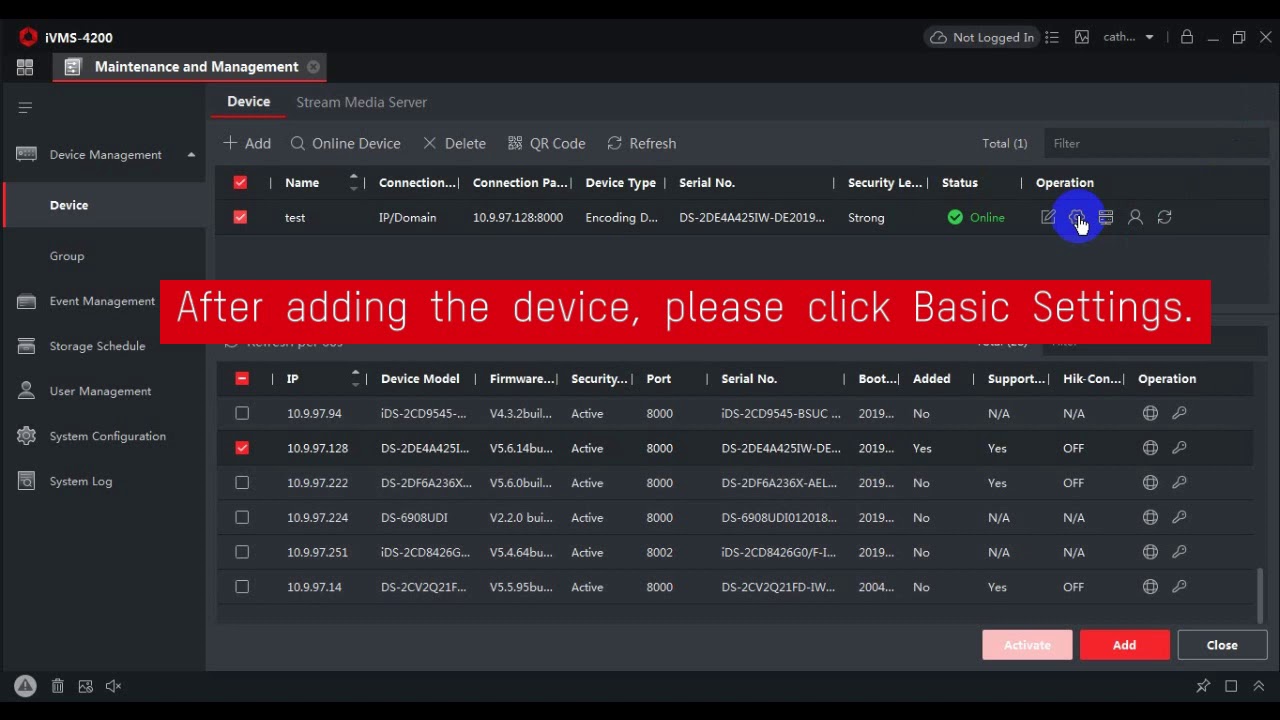Screen dimensions: 1280x720
Task: Check the 10.9.97.224 device checkbox
Action: coord(242,517)
